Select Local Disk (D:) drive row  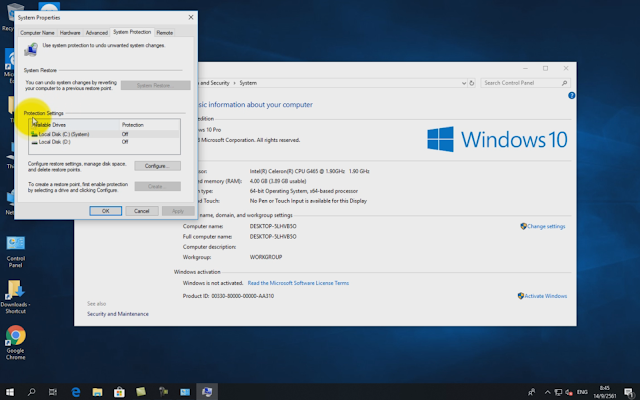coord(104,142)
